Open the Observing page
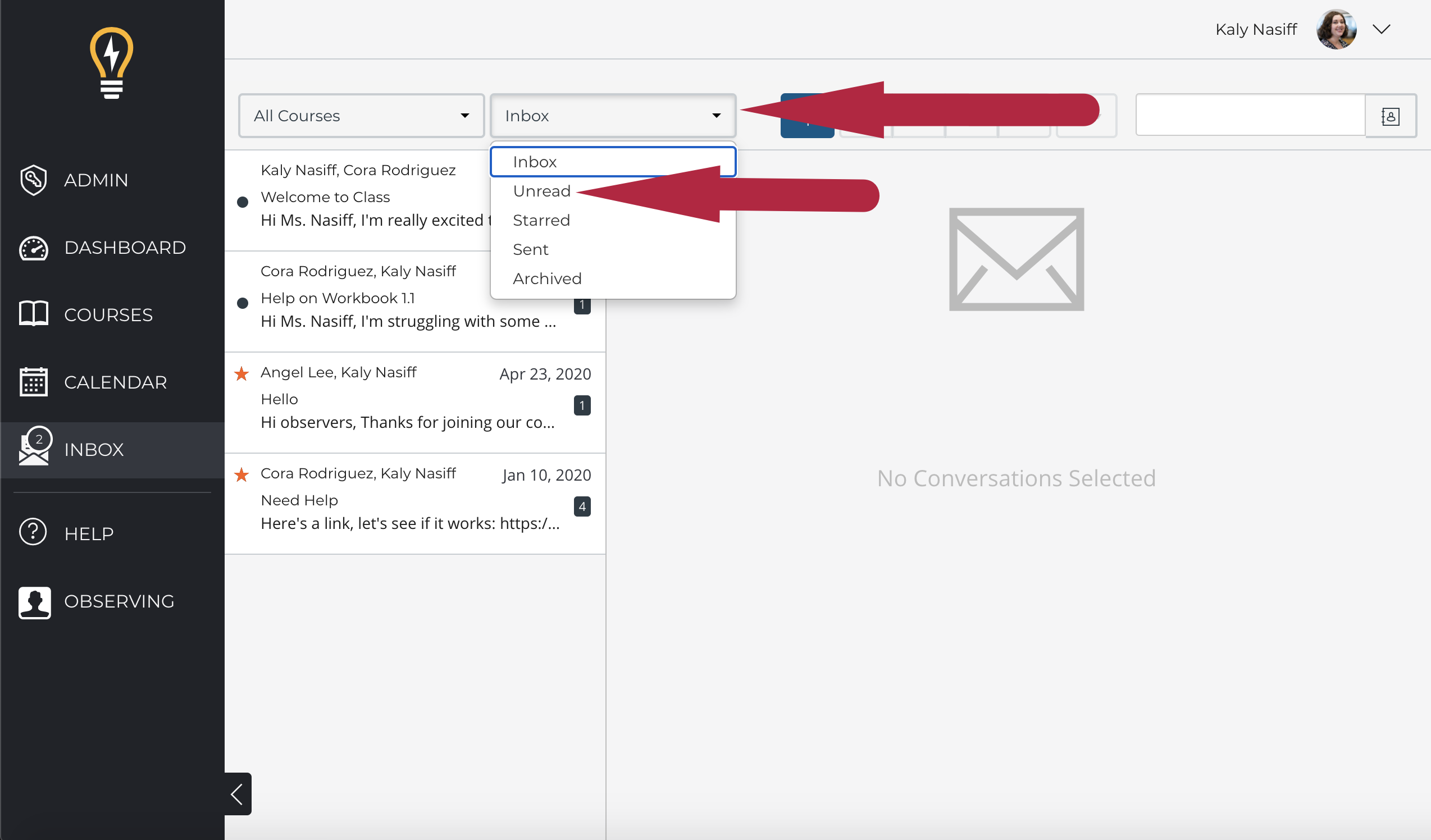The width and height of the screenshot is (1431, 840). pos(112,601)
